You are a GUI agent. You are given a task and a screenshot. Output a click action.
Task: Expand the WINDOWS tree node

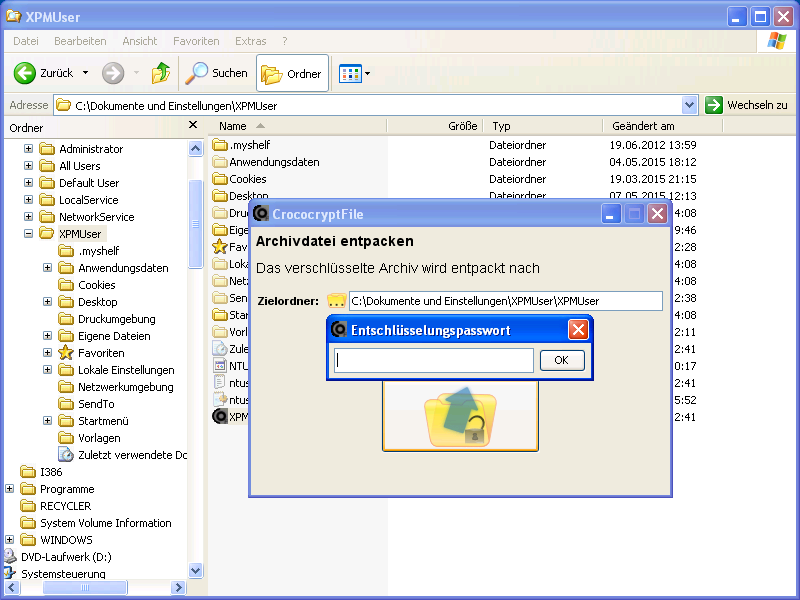click(x=10, y=540)
